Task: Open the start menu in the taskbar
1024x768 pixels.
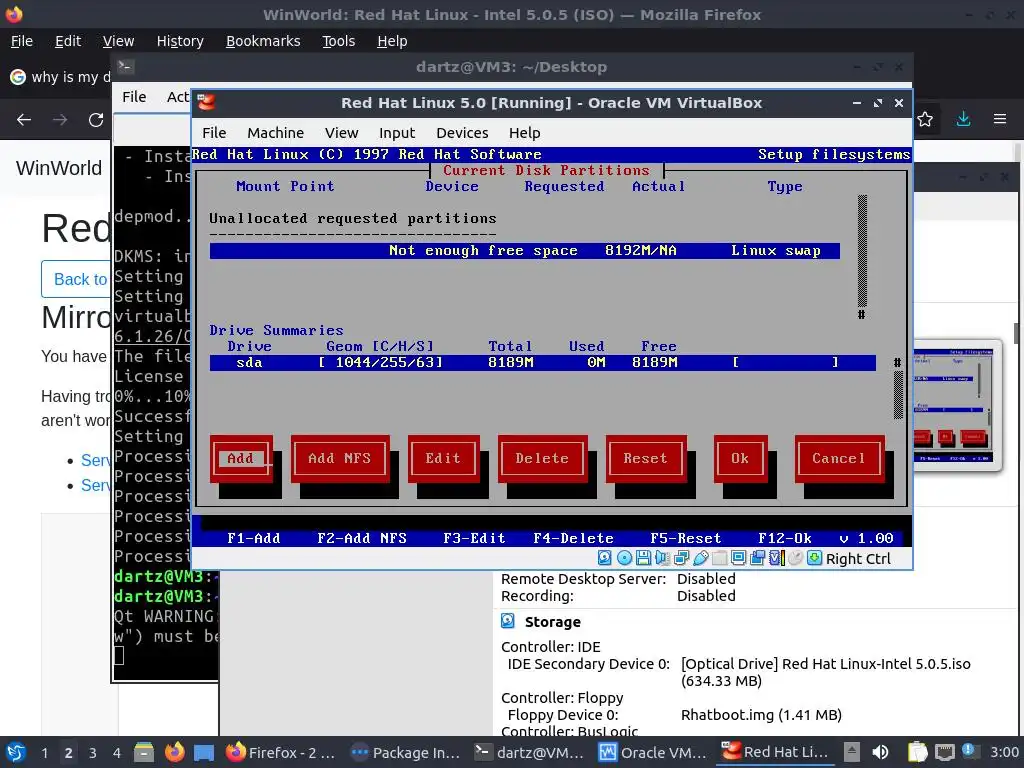Action: tap(15, 752)
